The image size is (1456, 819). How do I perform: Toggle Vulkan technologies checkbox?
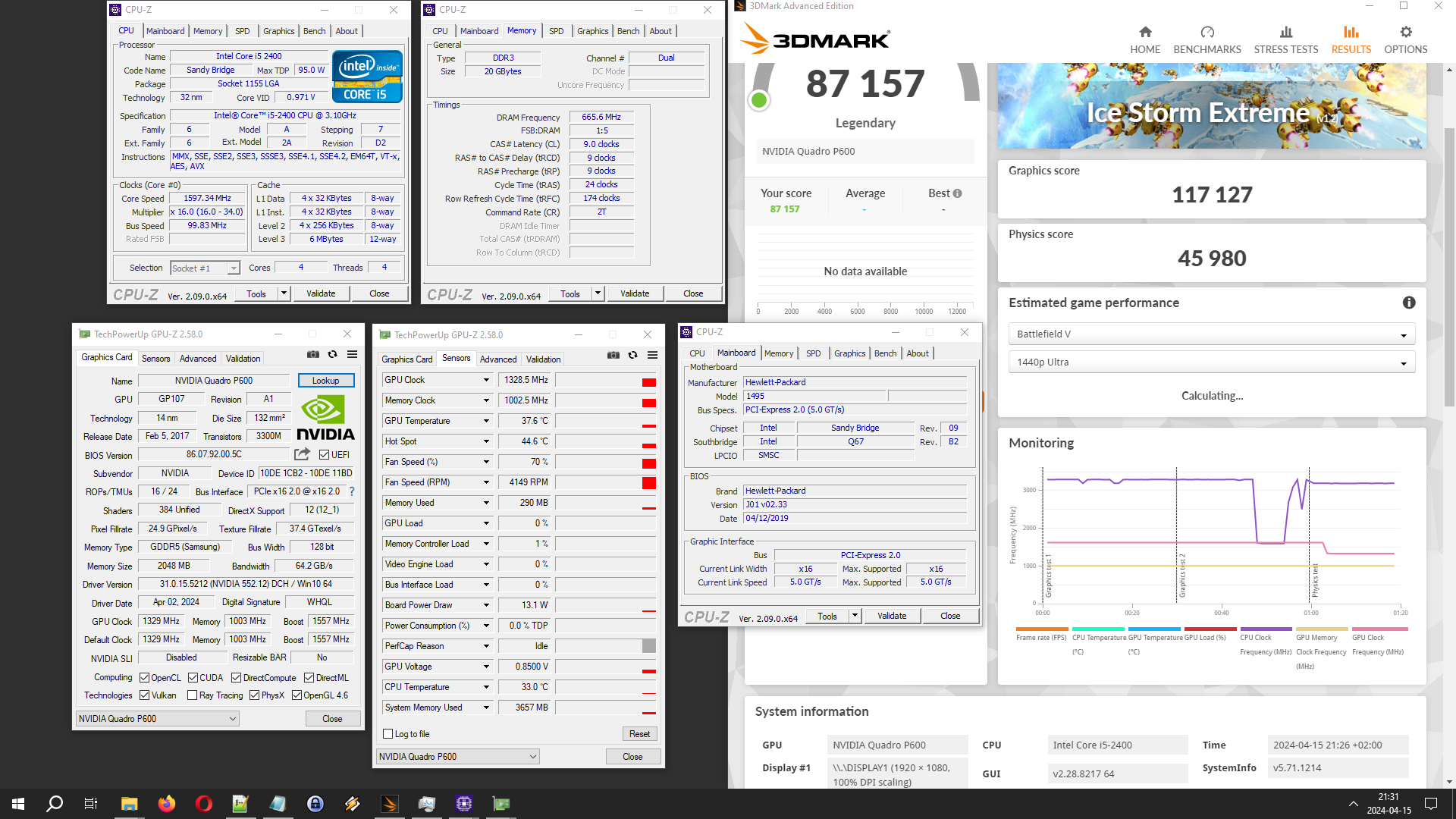click(145, 695)
